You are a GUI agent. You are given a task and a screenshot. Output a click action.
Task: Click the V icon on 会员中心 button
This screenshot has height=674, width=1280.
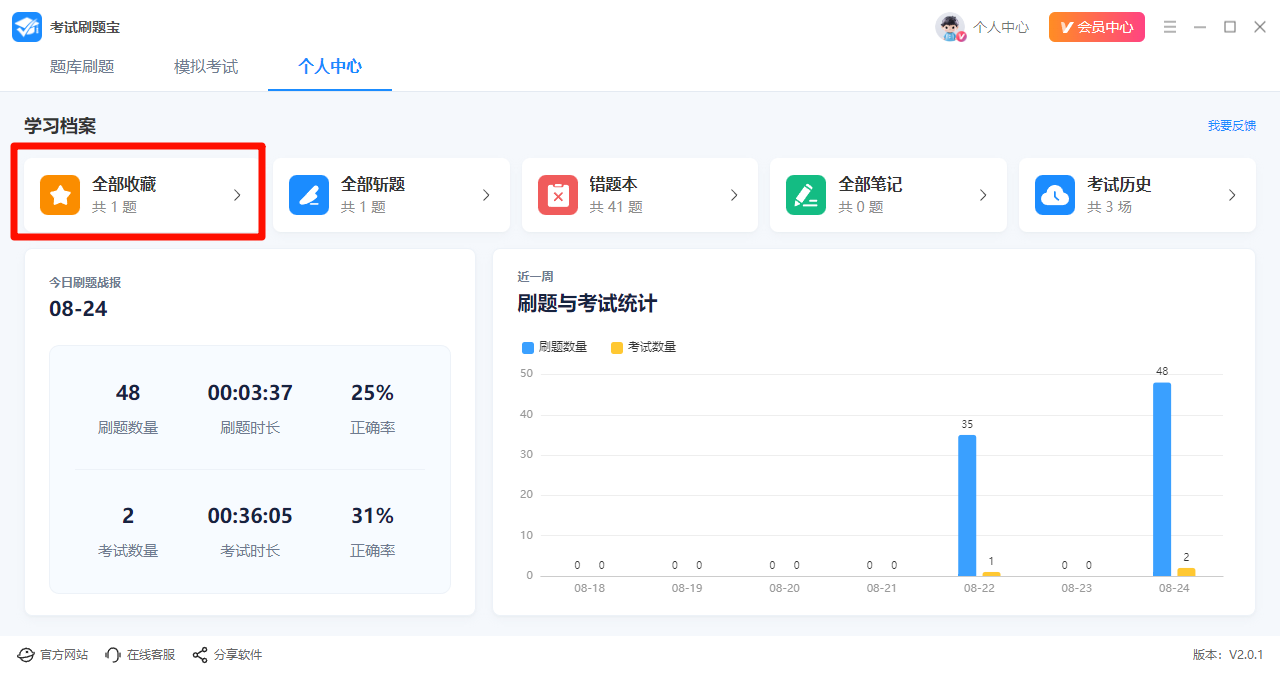tap(1066, 27)
